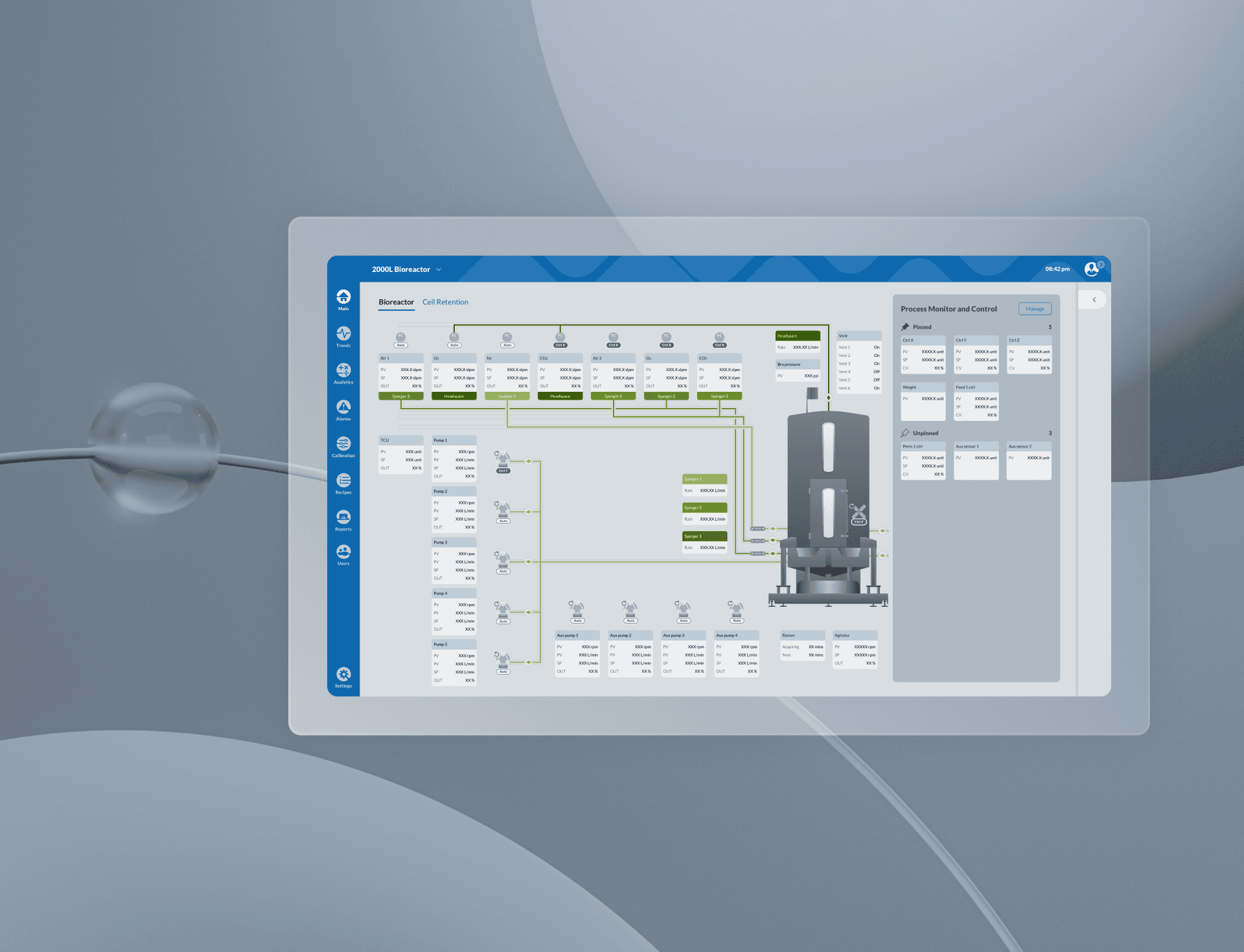Click the Brx pressure card

(x=798, y=370)
